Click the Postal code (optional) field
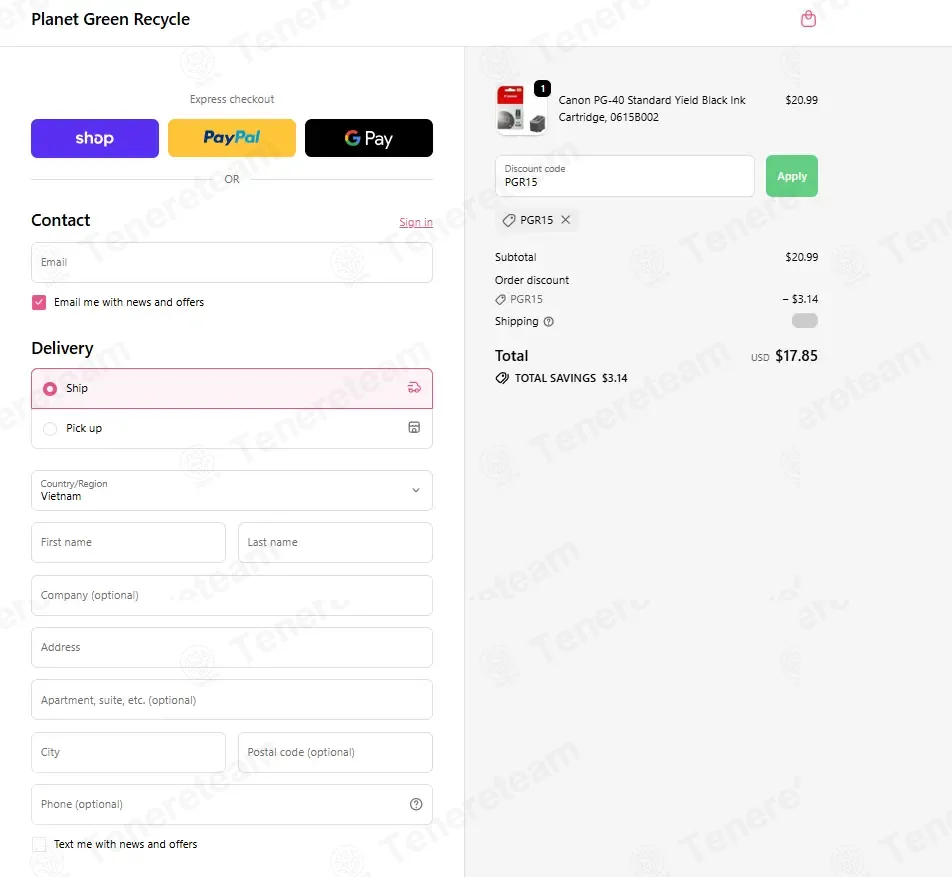Screen dimensions: 952x877 [x=335, y=752]
